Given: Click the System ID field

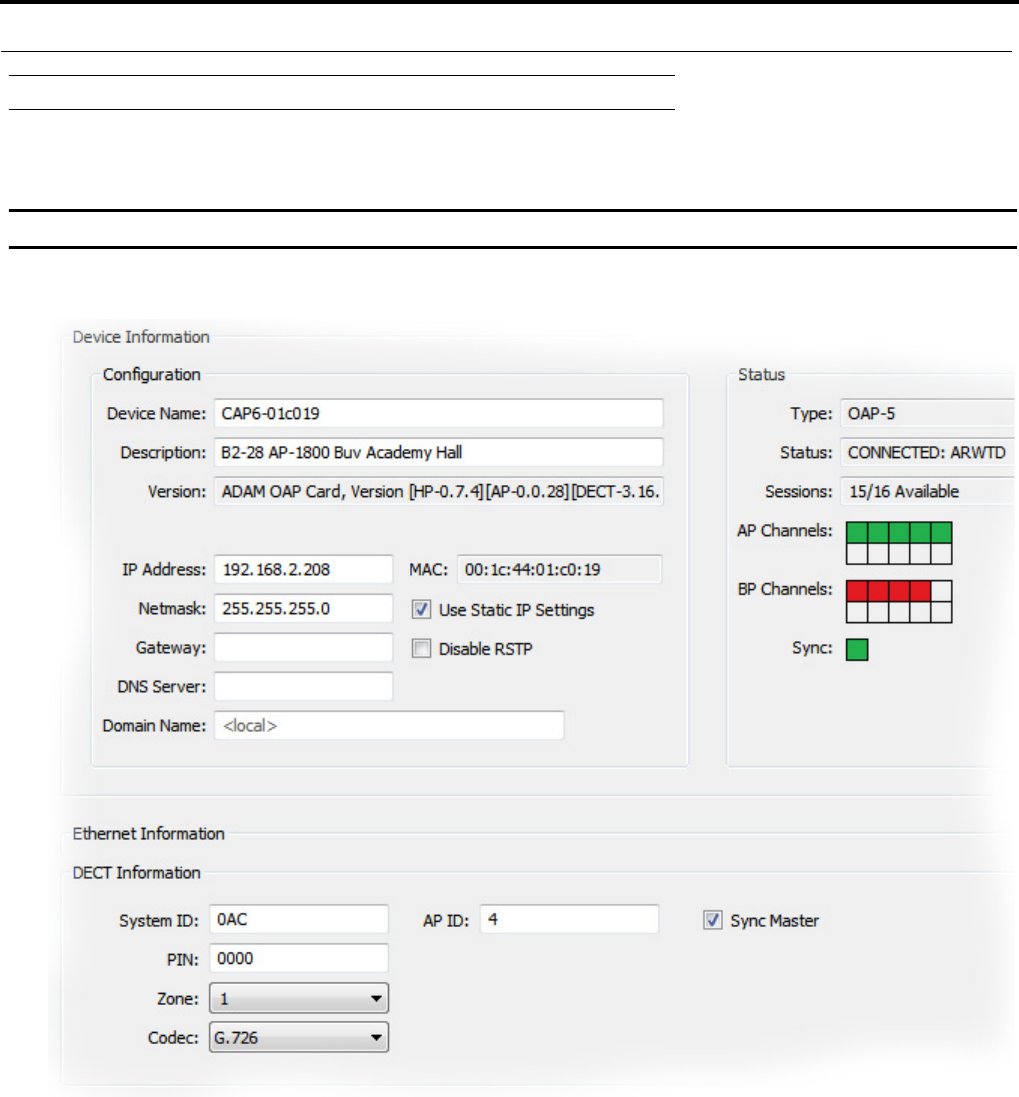Looking at the screenshot, I should point(299,919).
